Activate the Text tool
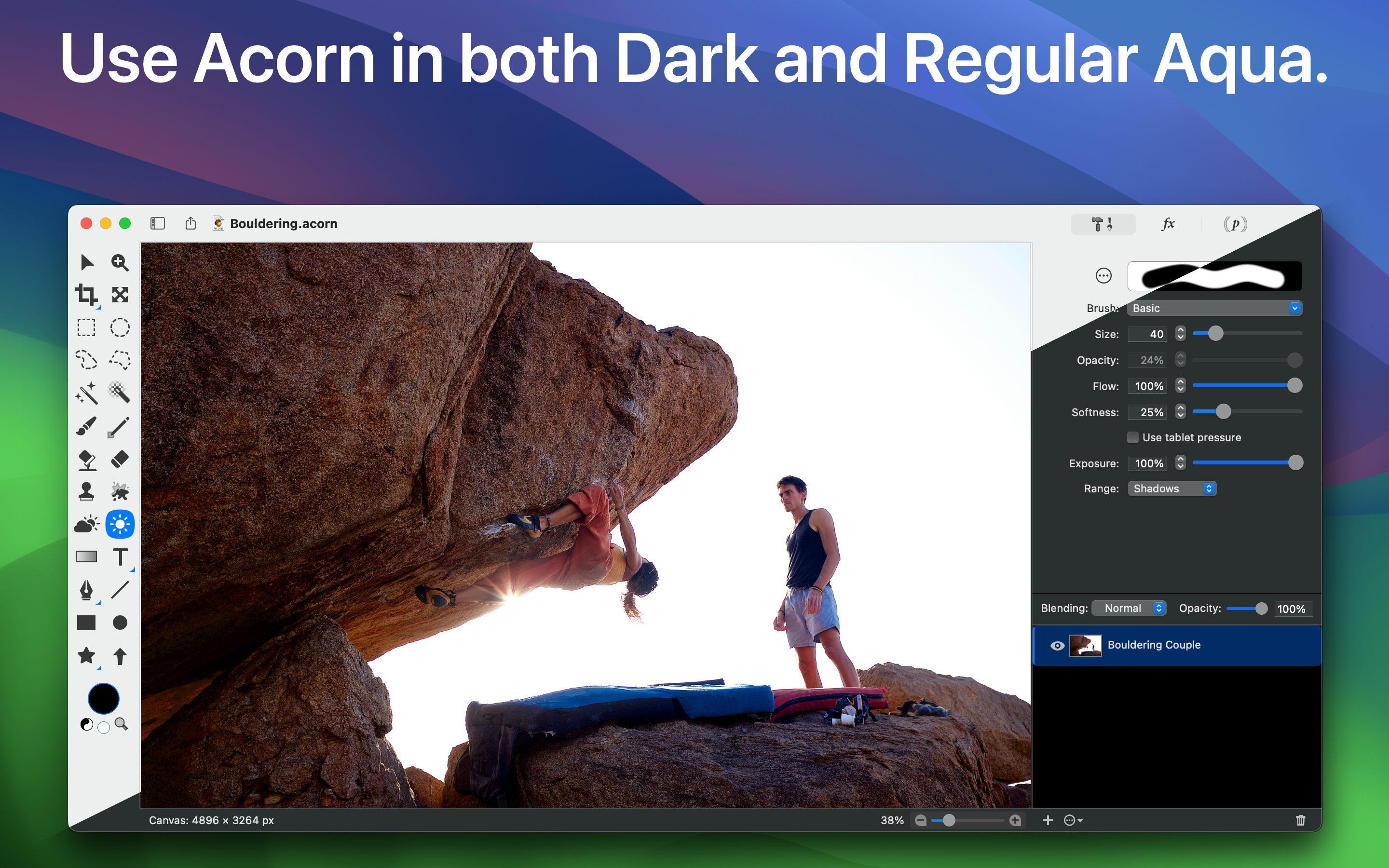The width and height of the screenshot is (1389, 868). click(120, 557)
